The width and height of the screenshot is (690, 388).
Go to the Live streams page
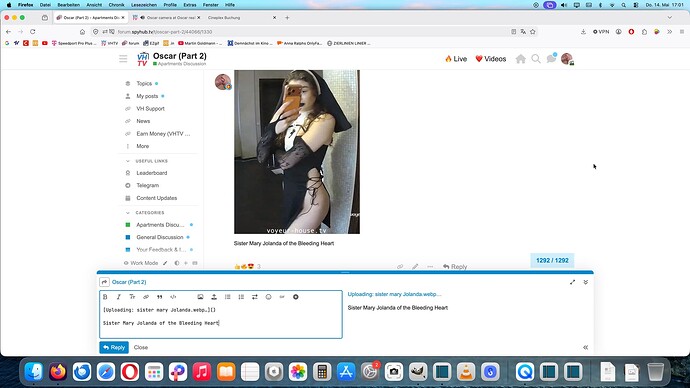[x=456, y=59]
